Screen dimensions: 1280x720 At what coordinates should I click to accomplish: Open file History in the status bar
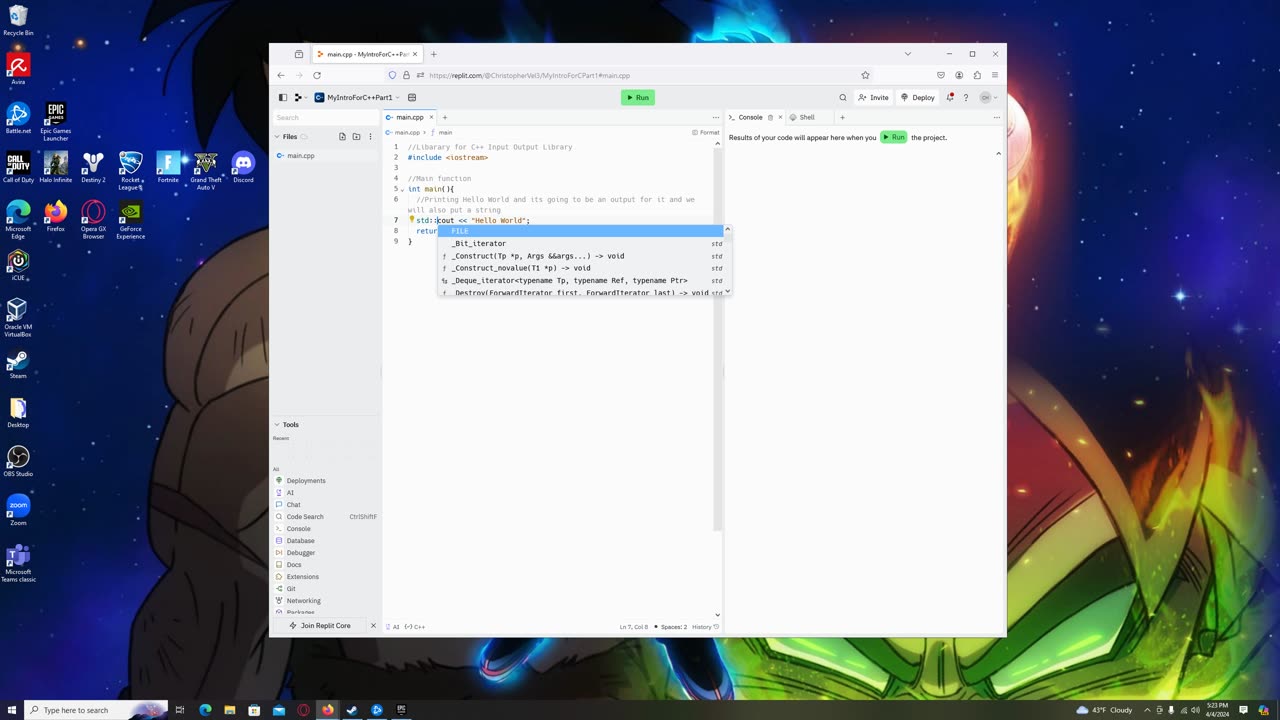(x=706, y=627)
